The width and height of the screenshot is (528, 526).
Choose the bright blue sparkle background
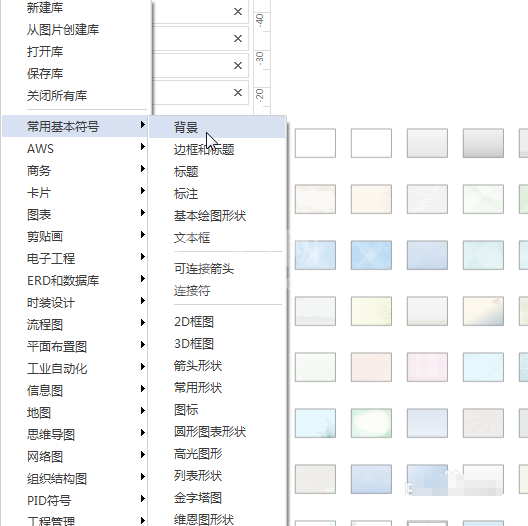coord(371,255)
